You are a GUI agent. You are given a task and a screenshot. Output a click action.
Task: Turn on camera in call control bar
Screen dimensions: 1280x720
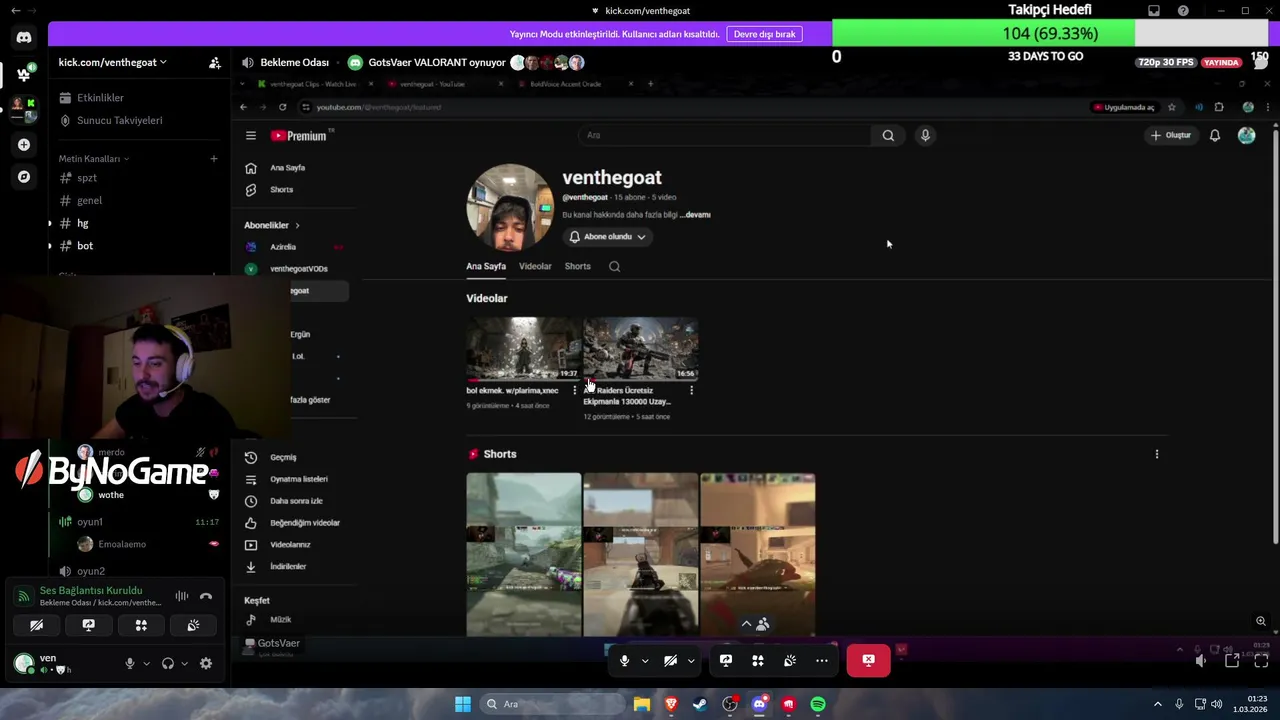(671, 660)
